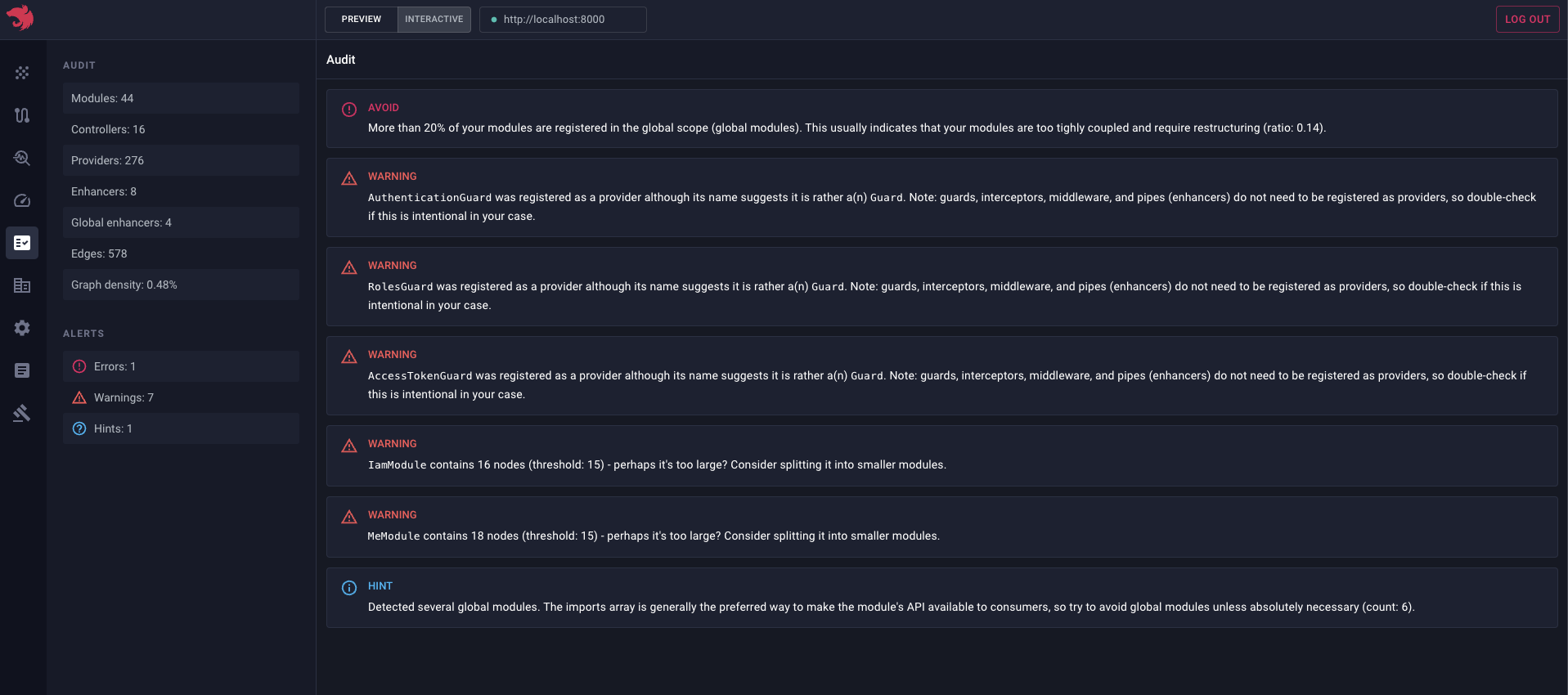
Task: Click the Hints: 1 alert label
Action: pos(113,428)
